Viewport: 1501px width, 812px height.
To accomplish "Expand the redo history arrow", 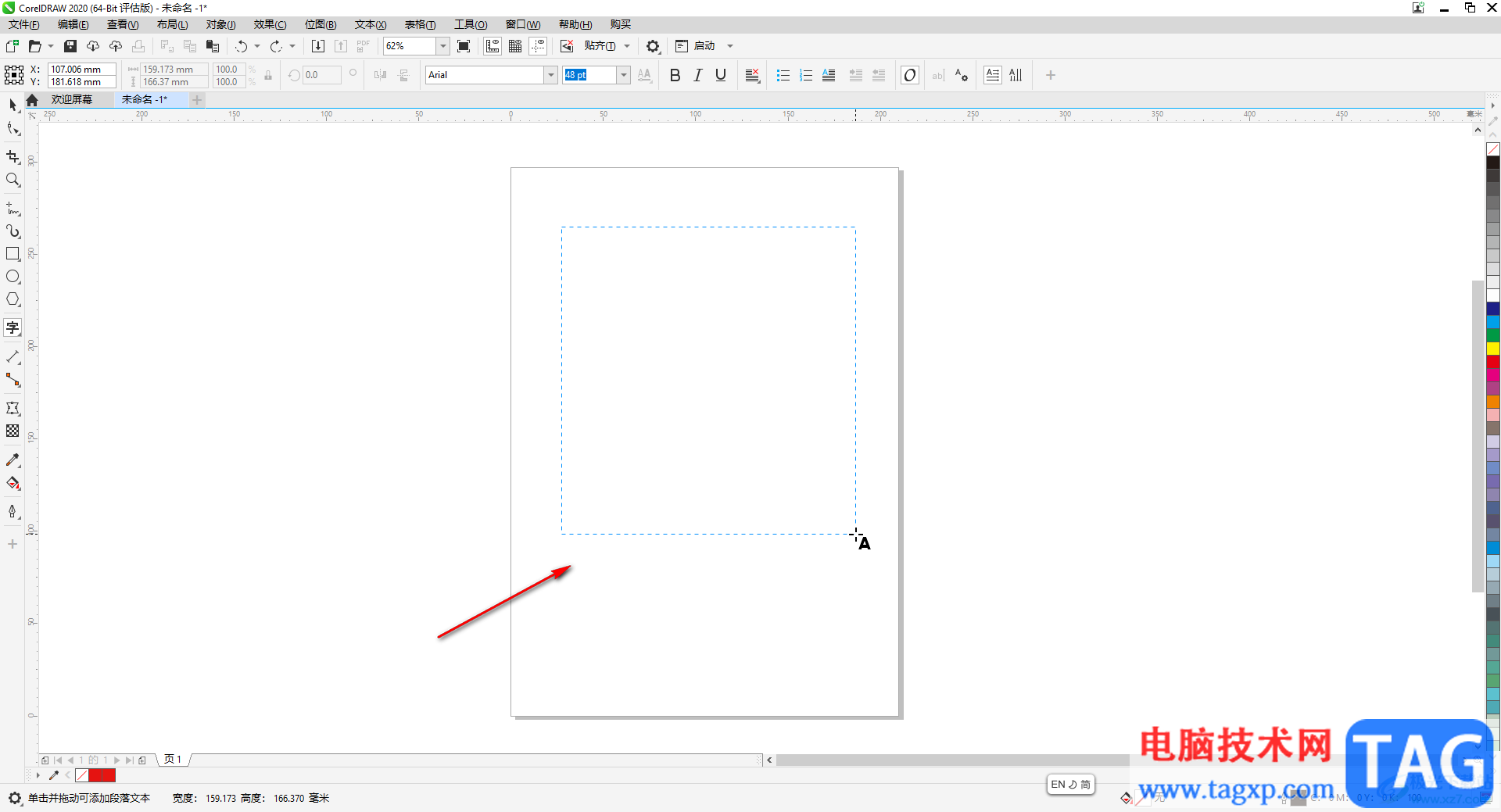I will coord(292,46).
